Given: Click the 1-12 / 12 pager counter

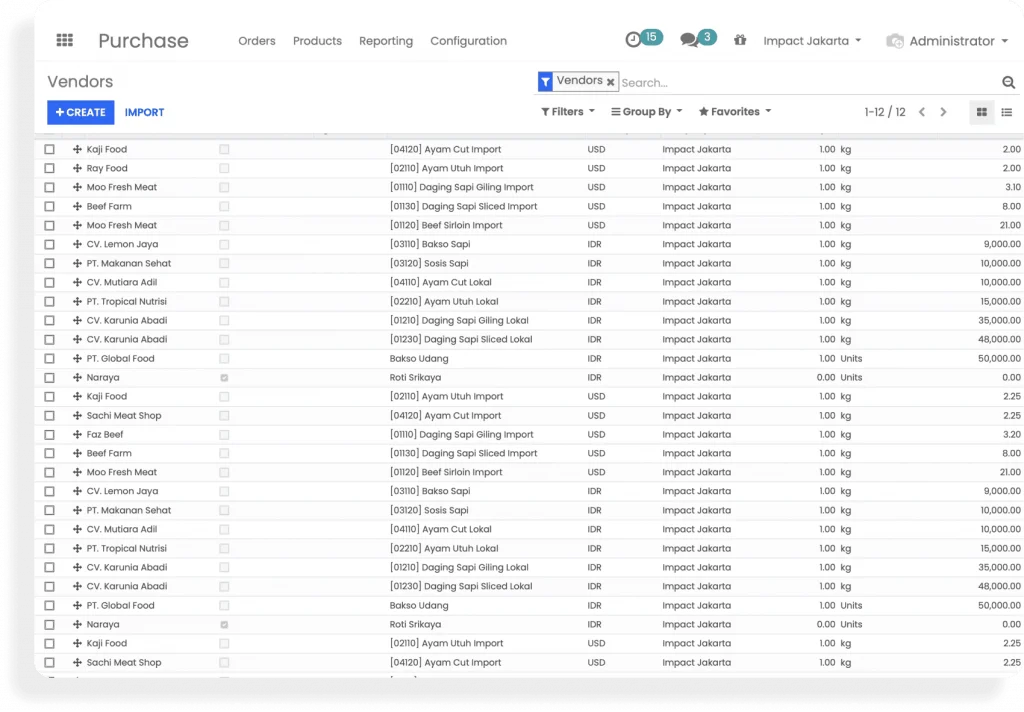Looking at the screenshot, I should coord(885,112).
